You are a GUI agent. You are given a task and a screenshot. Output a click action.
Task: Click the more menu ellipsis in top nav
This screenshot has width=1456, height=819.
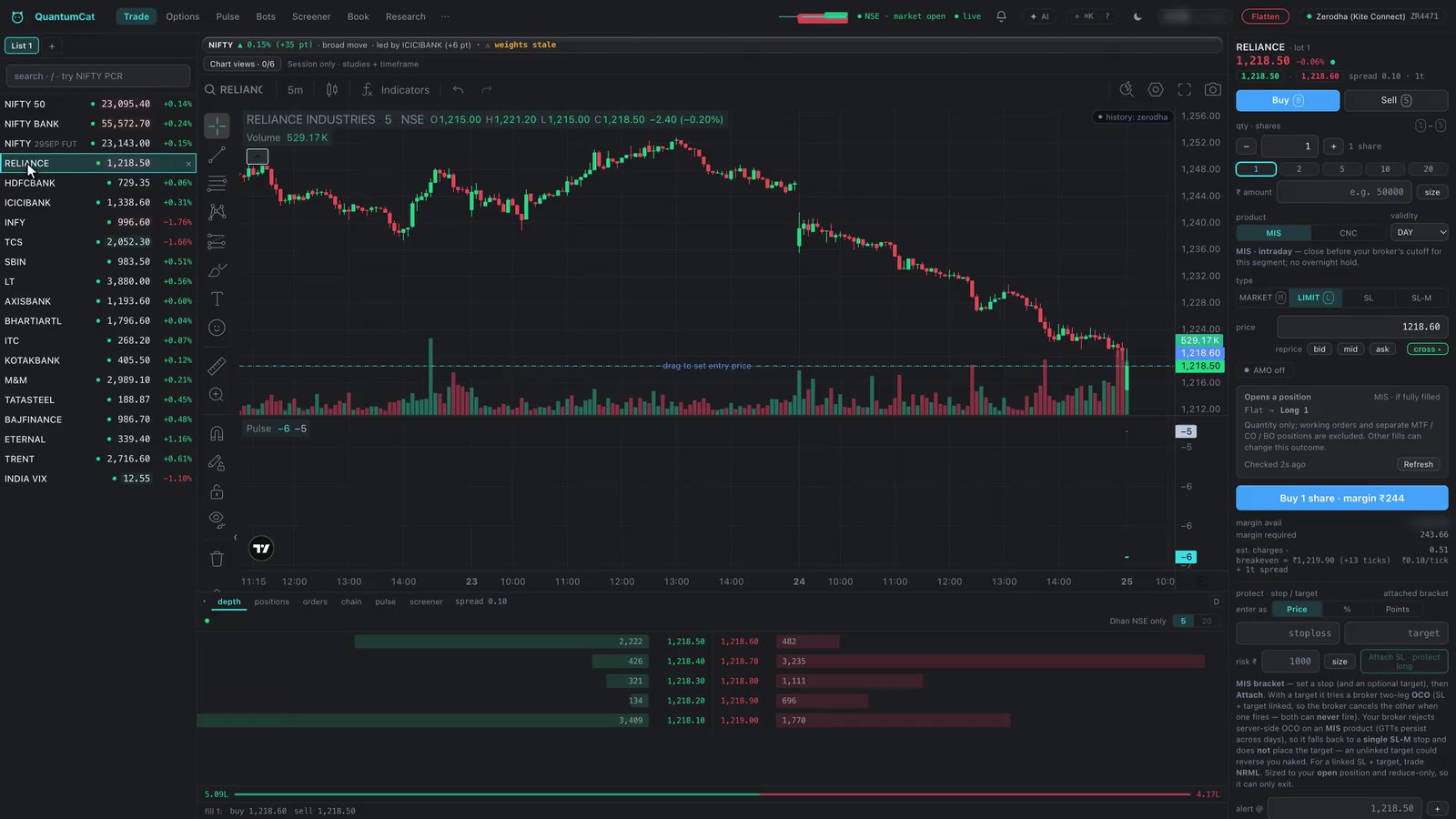coord(445,16)
